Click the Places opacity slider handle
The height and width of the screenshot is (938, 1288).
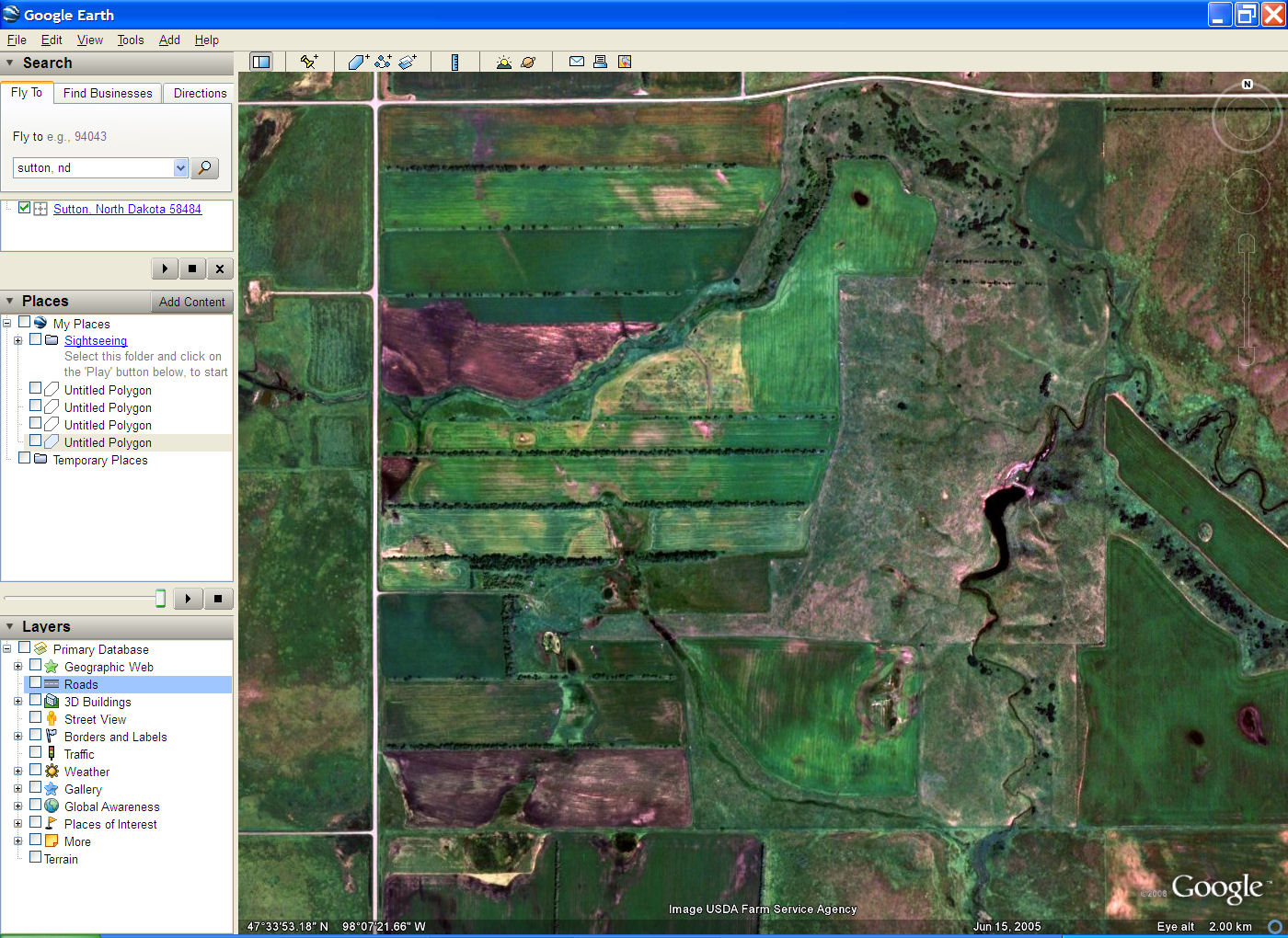point(160,599)
